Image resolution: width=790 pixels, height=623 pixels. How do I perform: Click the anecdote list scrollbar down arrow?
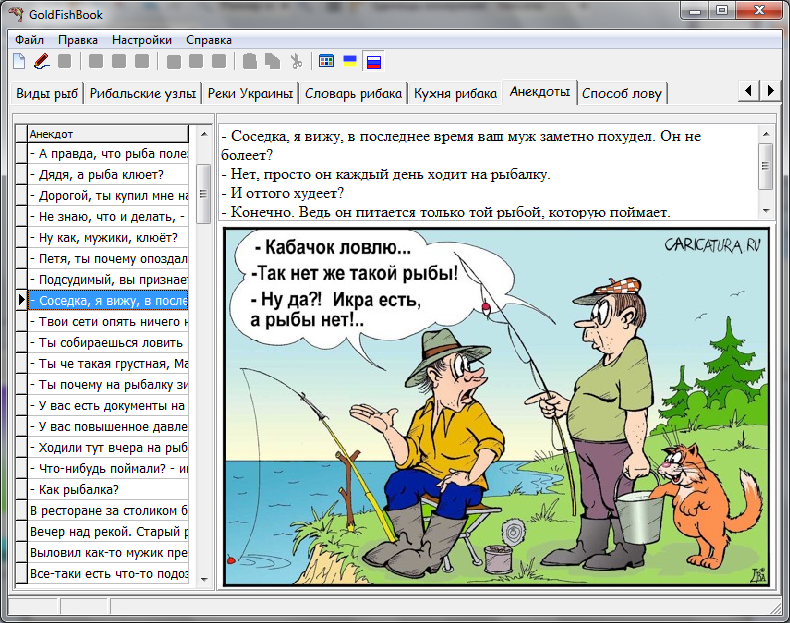204,579
